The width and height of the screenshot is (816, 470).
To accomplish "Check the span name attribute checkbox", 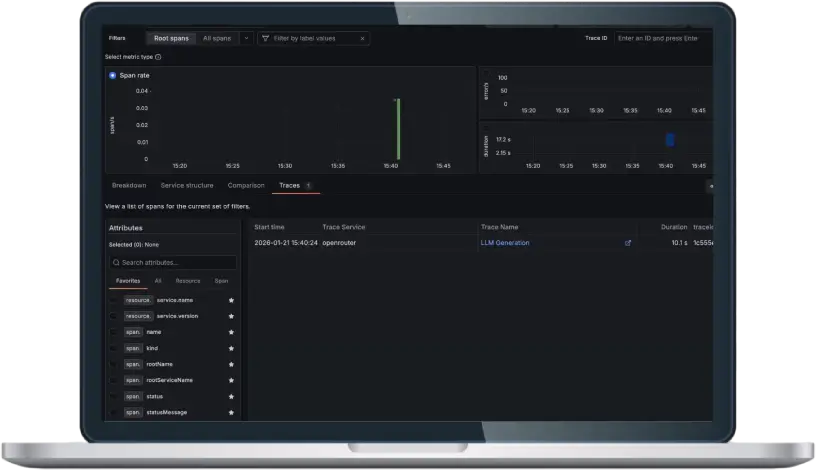I will [x=113, y=332].
